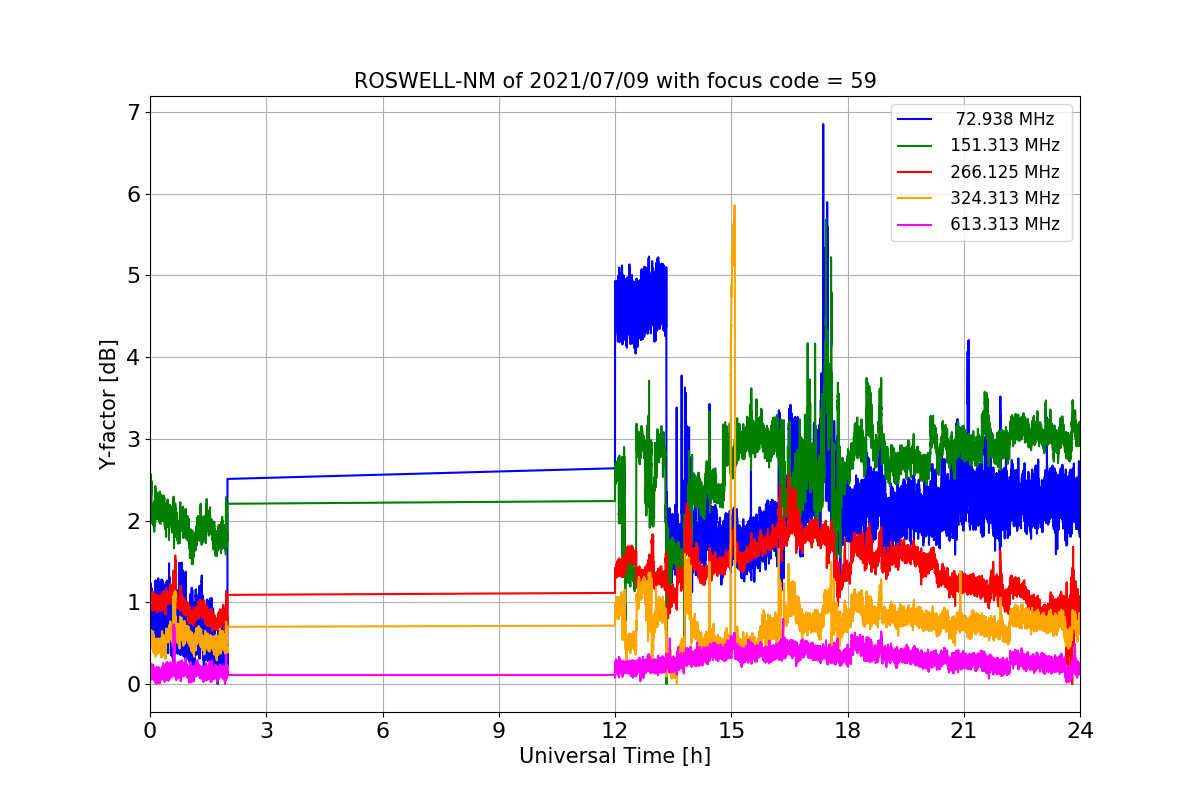Select the 324.313 MHz legend label
Screen dimensions: 1200x800
pos(1005,198)
